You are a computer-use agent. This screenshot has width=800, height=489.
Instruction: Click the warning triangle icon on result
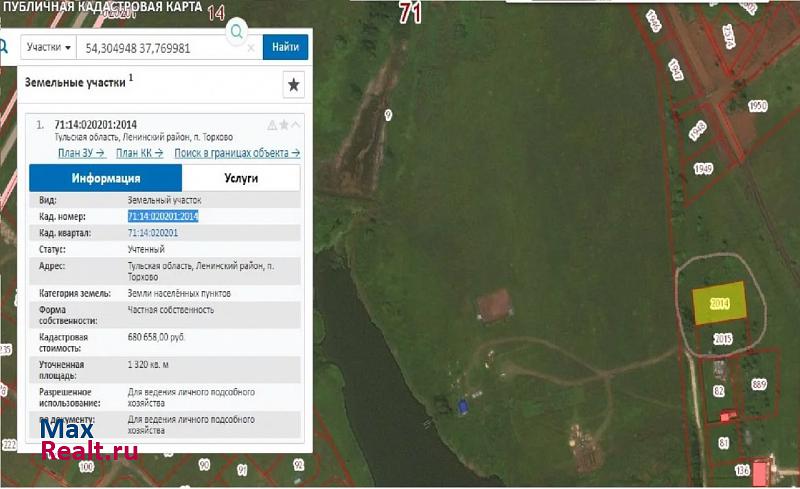click(272, 125)
